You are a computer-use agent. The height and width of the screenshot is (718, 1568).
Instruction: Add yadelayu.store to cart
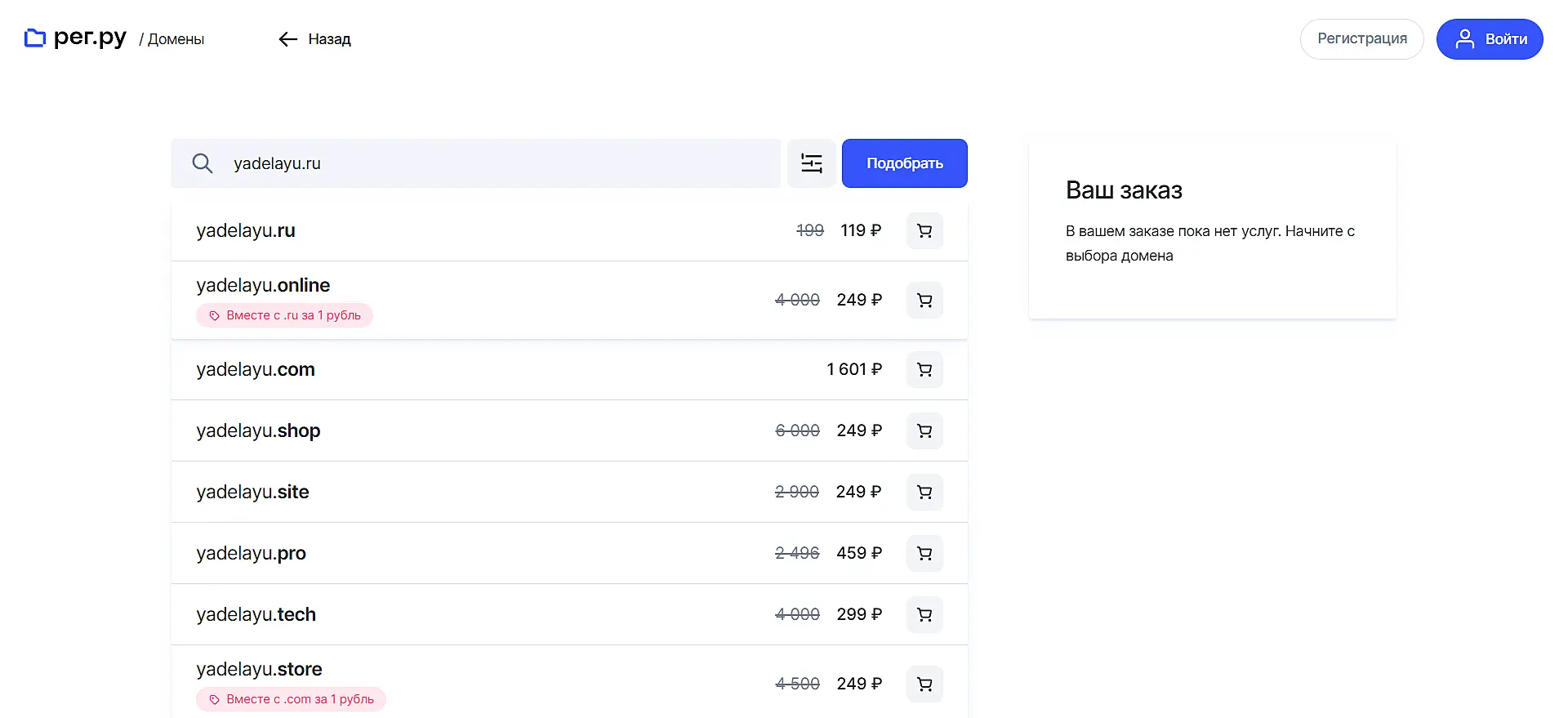click(924, 685)
